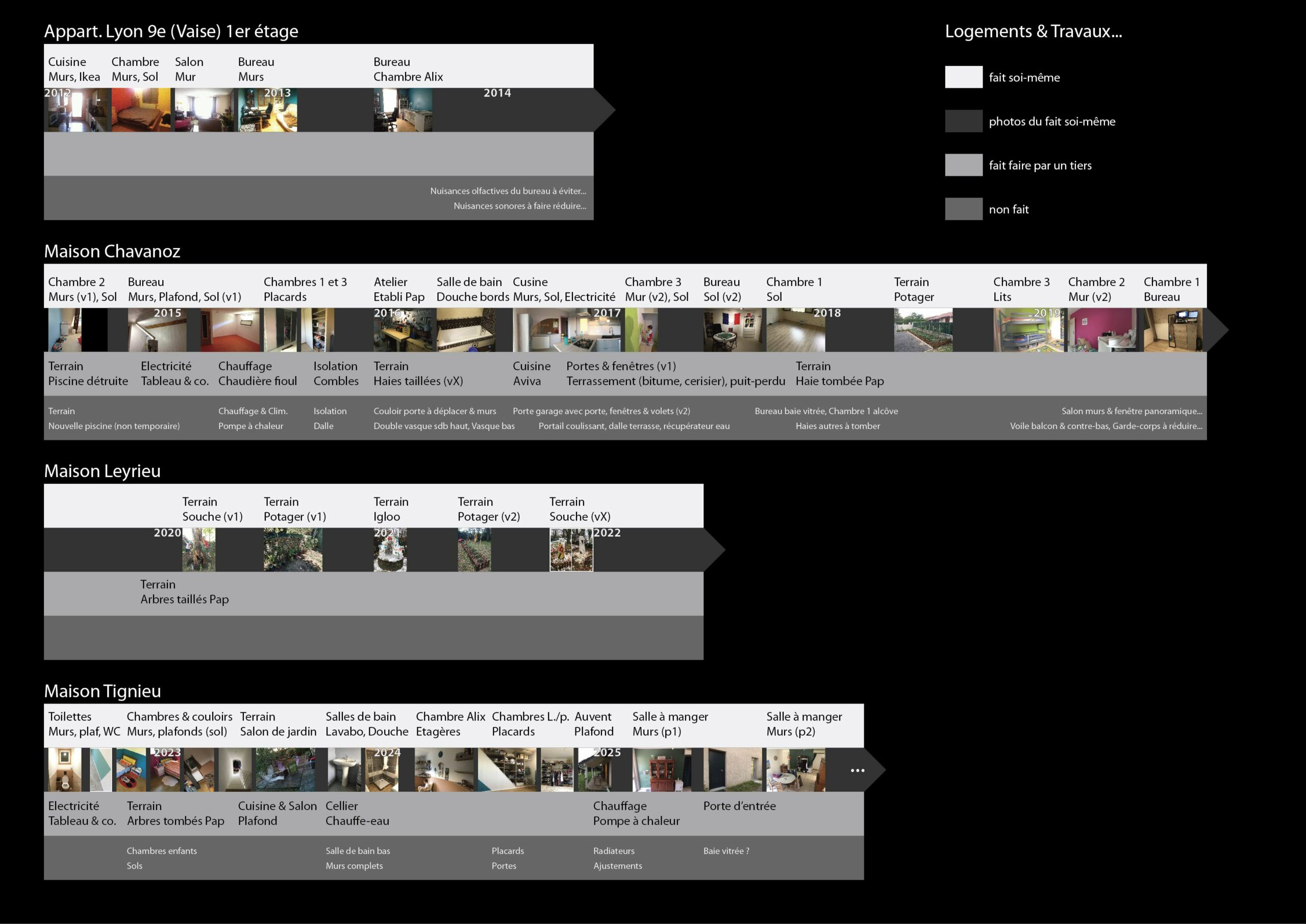The height and width of the screenshot is (924, 1306).
Task: Click the 'Maison Leyrieu' section heading
Action: pyautogui.click(x=103, y=471)
